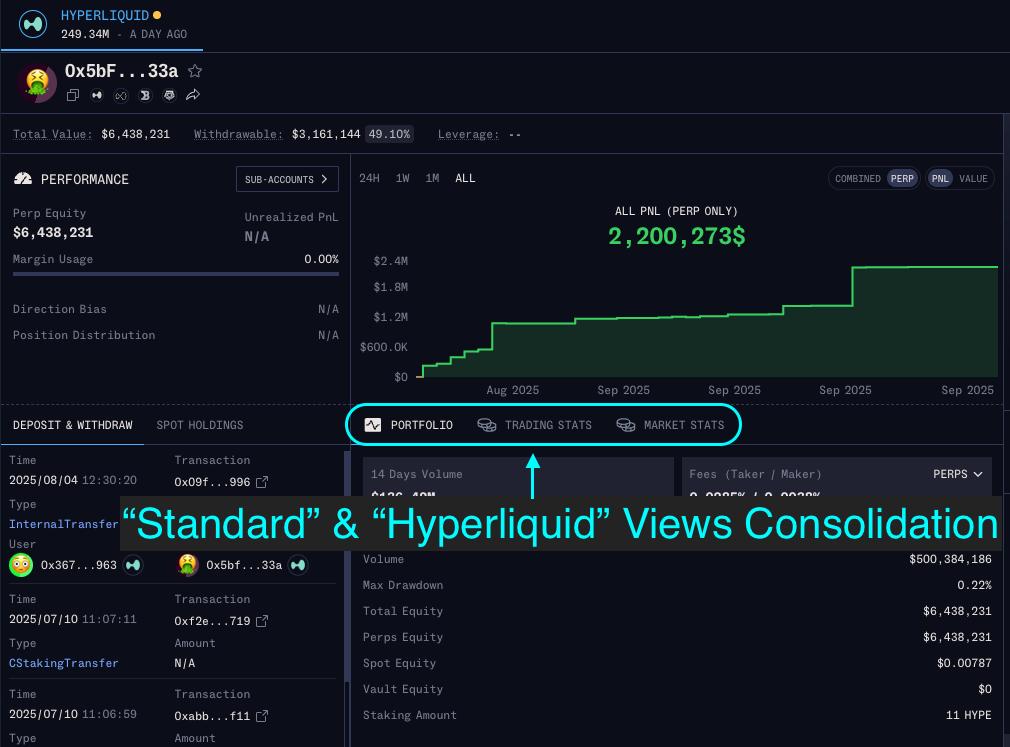Click the Staking Amount 11 HYPE value
1010x747 pixels.
[x=968, y=715]
